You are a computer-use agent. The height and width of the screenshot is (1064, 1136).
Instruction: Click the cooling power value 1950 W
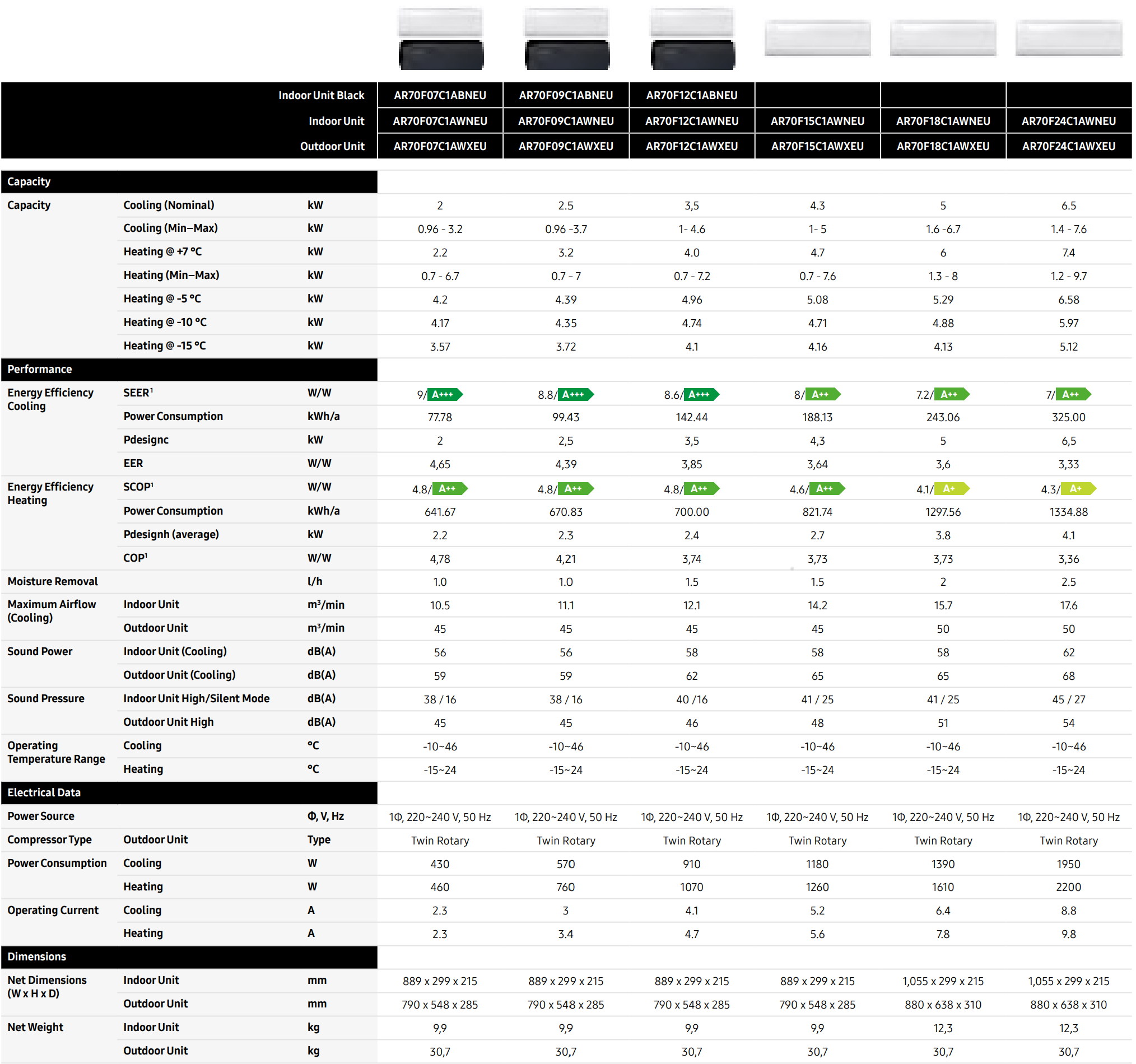1069,864
